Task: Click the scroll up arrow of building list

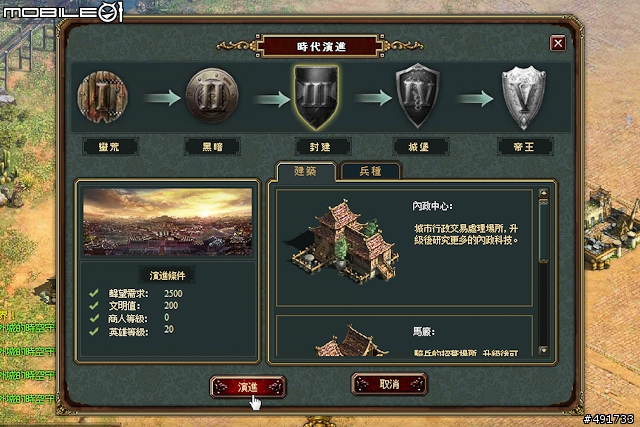Action: tap(543, 193)
